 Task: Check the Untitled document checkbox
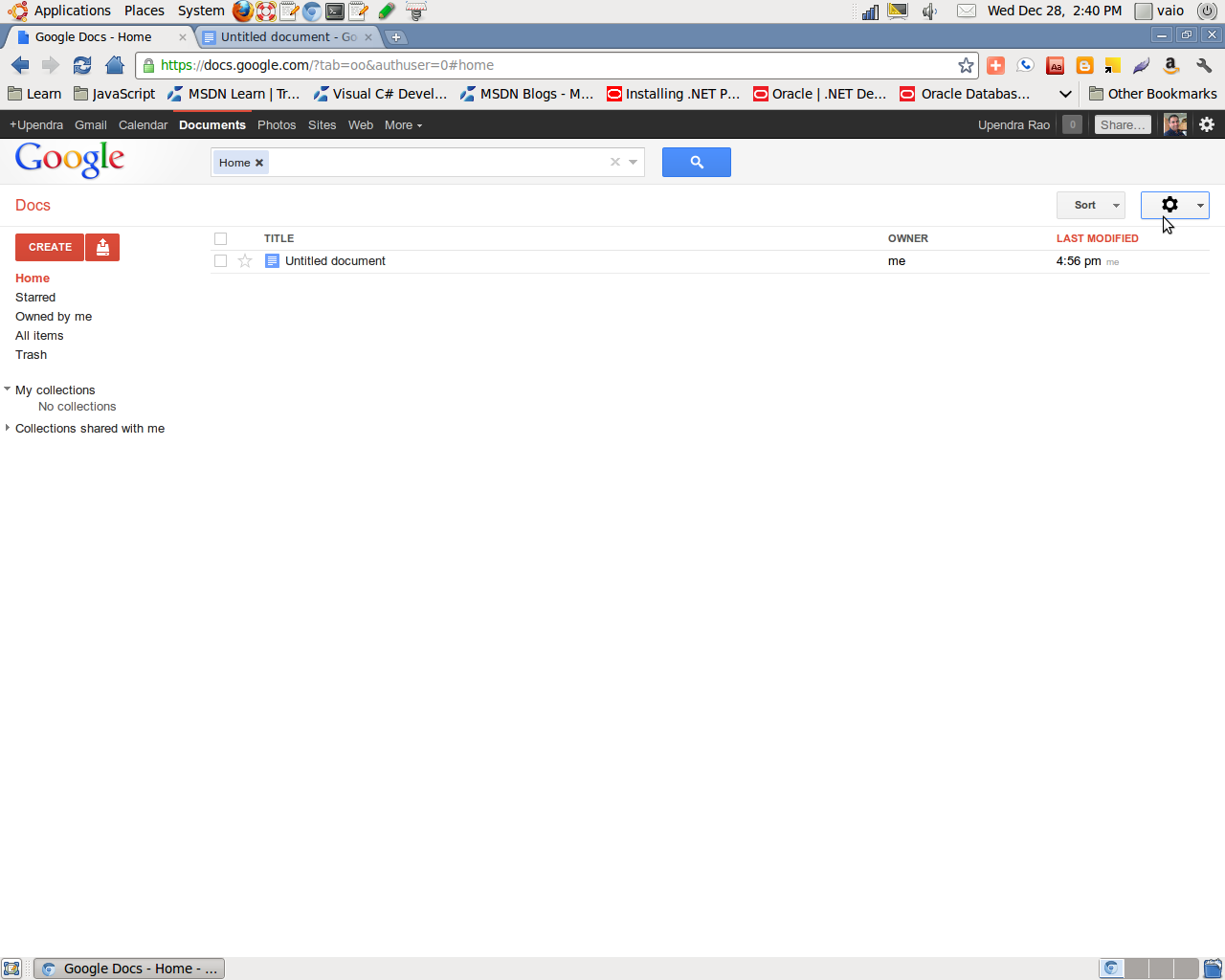pyautogui.click(x=220, y=260)
